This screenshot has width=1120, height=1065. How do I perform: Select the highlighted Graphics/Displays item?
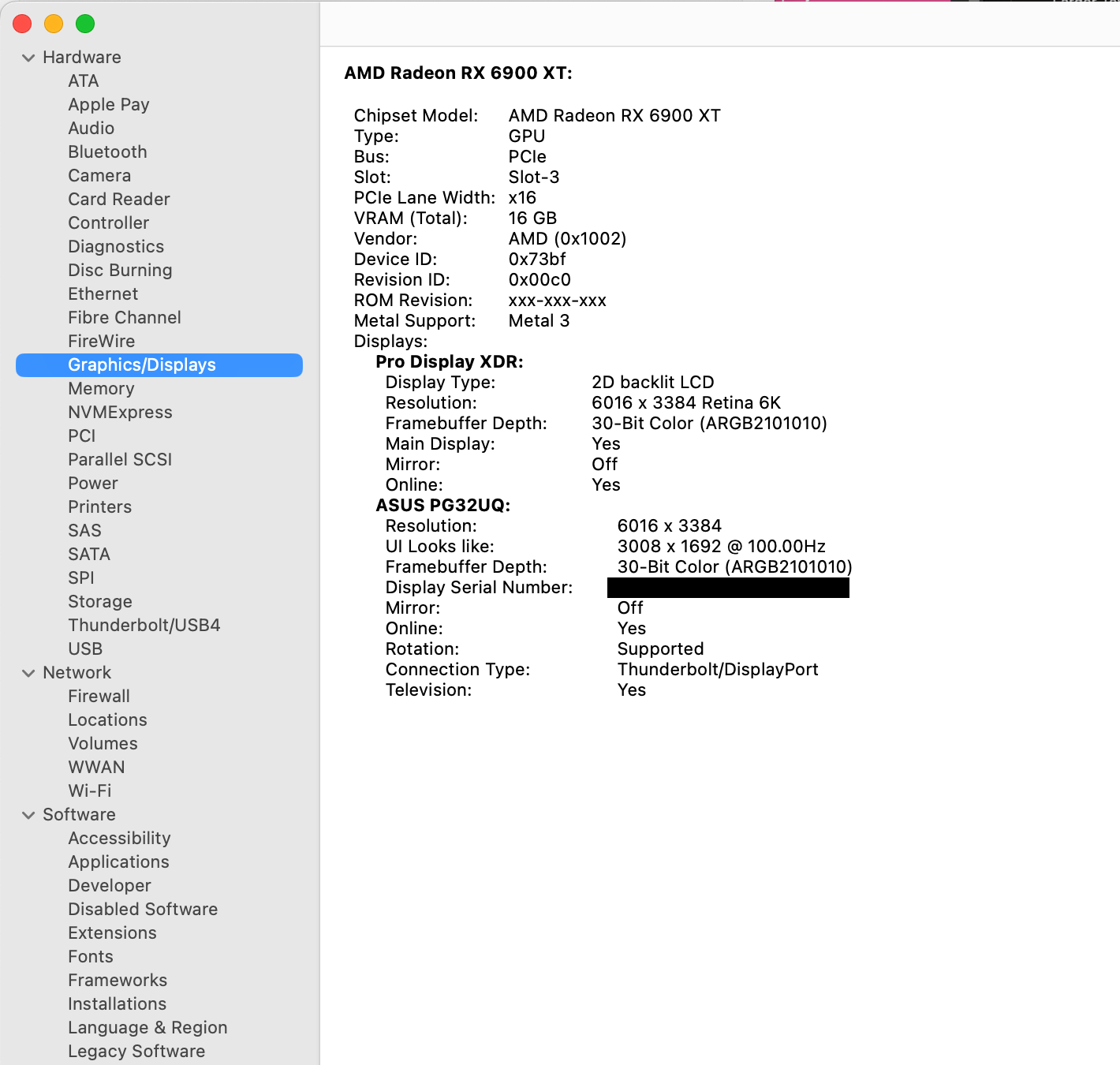[x=159, y=365]
